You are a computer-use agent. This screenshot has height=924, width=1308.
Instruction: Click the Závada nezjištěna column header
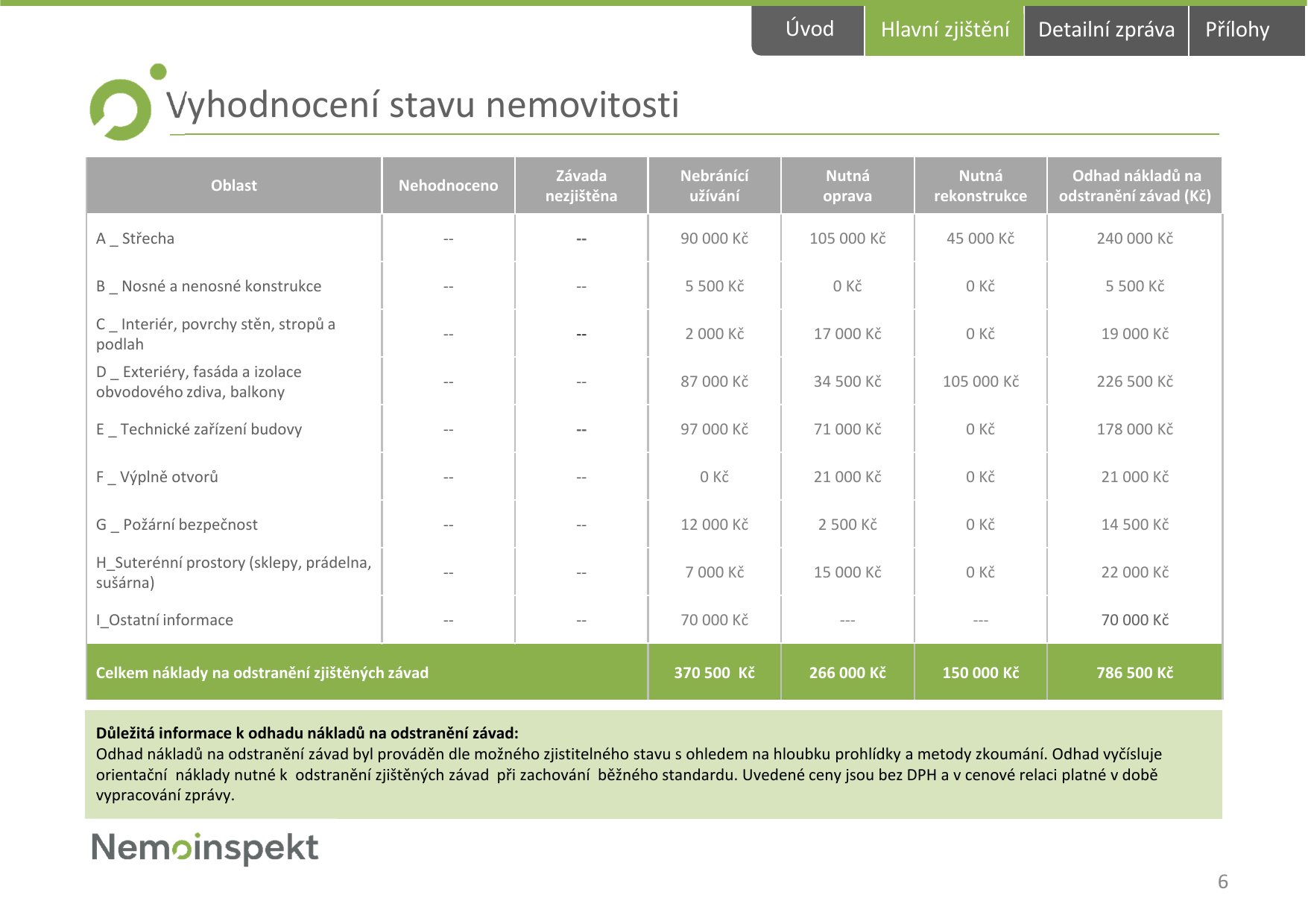[581, 186]
